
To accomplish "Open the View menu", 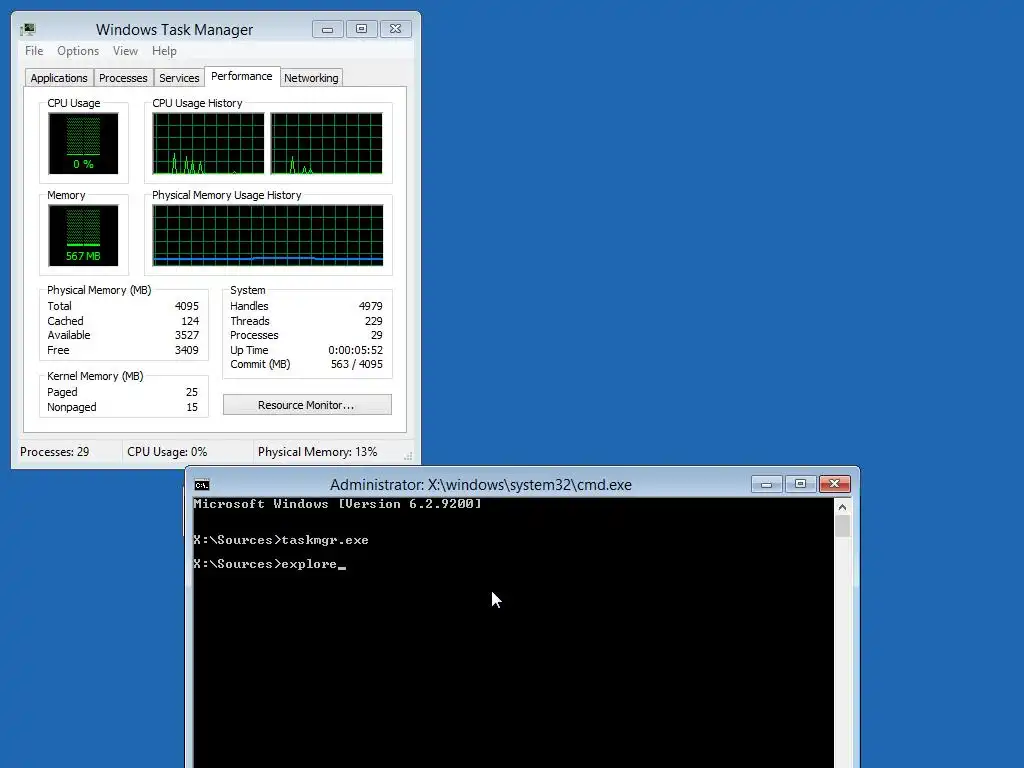I will coord(125,51).
